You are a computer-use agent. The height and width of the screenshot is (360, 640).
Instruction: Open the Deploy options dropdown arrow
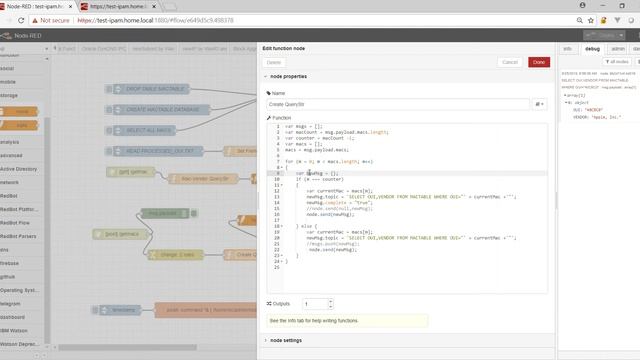point(621,36)
